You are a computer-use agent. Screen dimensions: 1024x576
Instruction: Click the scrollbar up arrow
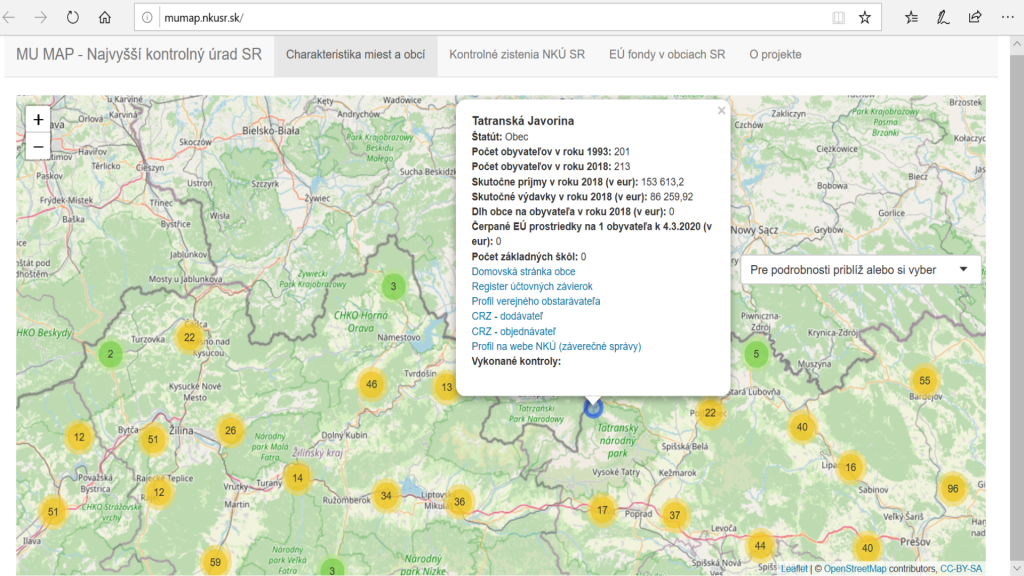(x=1017, y=44)
